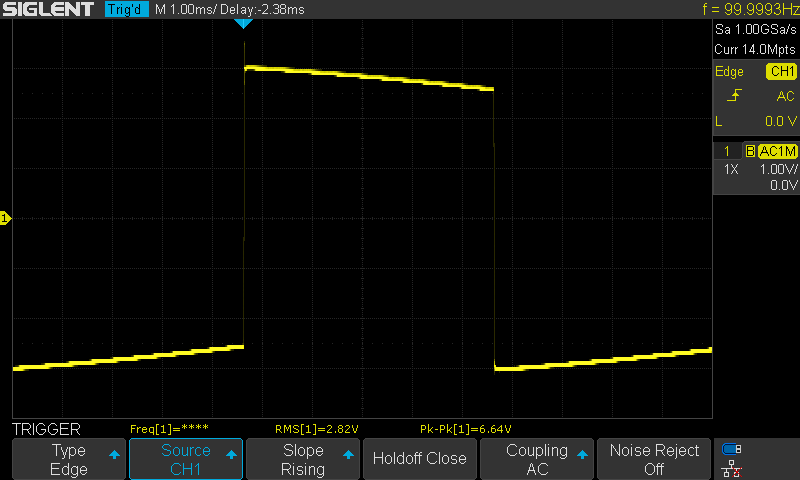Click the Curr 14.0Mpts memory depth
800x480 pixels.
click(755, 49)
